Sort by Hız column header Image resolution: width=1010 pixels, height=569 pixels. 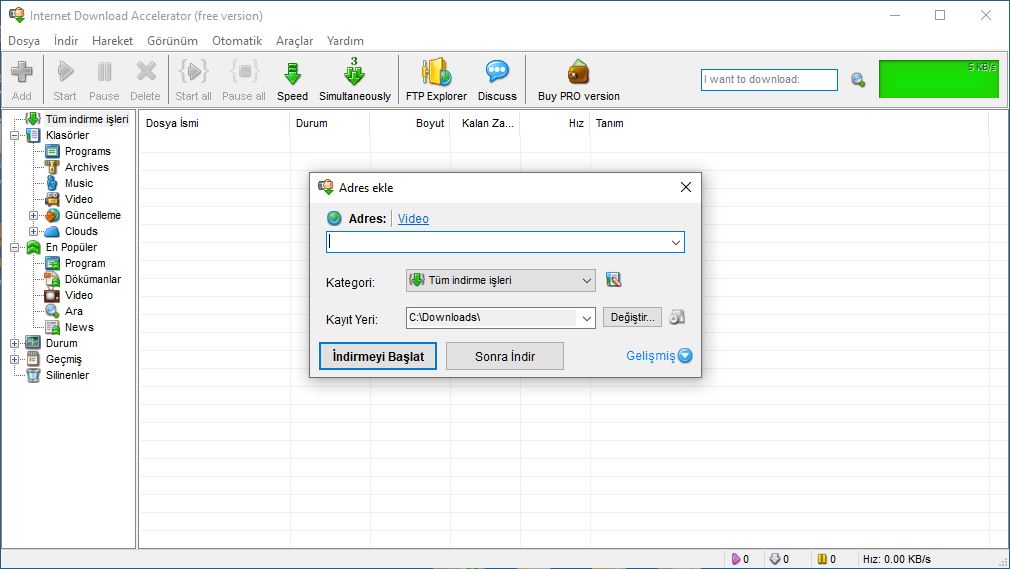click(555, 123)
